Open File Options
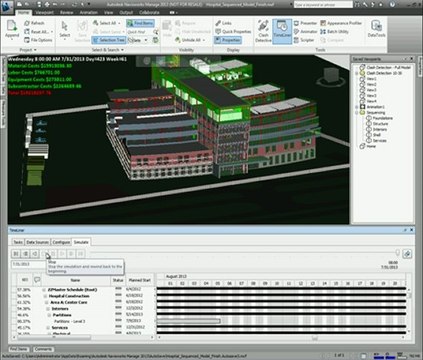Screen dimensions: 423x360 point(38,40)
